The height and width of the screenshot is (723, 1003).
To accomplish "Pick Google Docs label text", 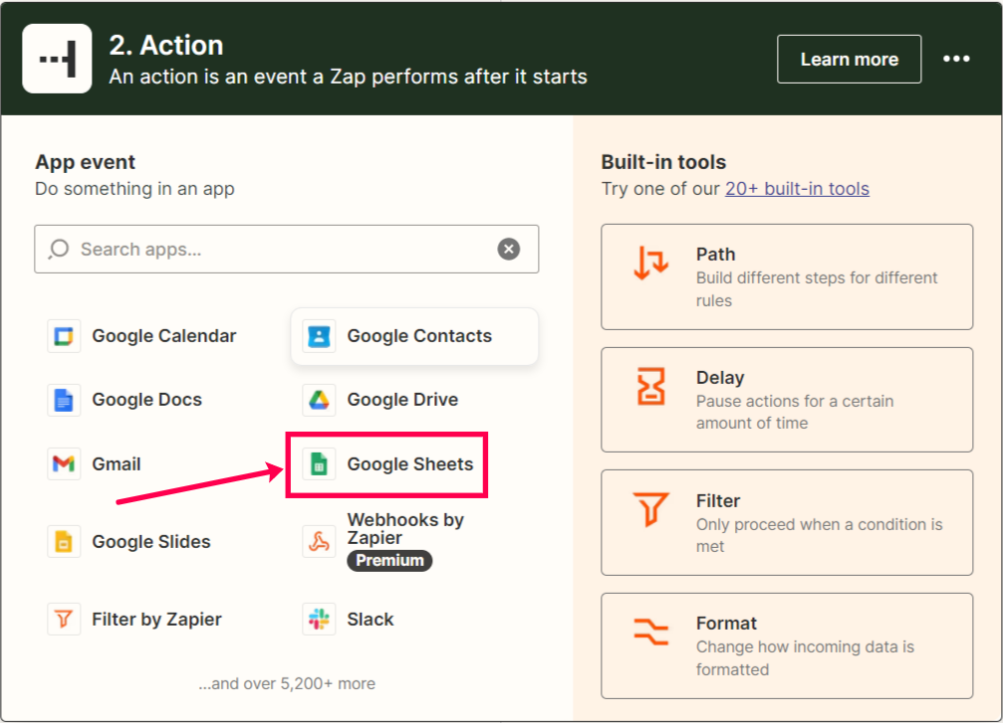I will pyautogui.click(x=147, y=400).
